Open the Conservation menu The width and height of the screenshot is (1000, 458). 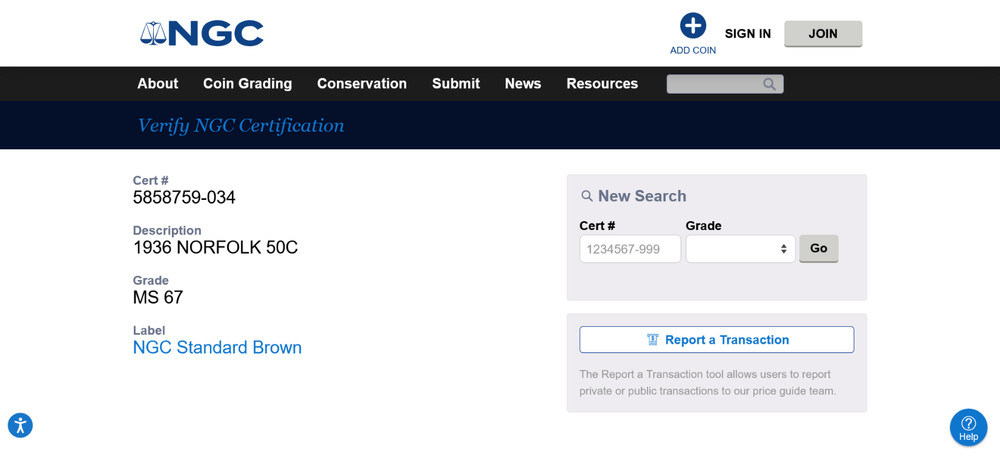[x=362, y=84]
